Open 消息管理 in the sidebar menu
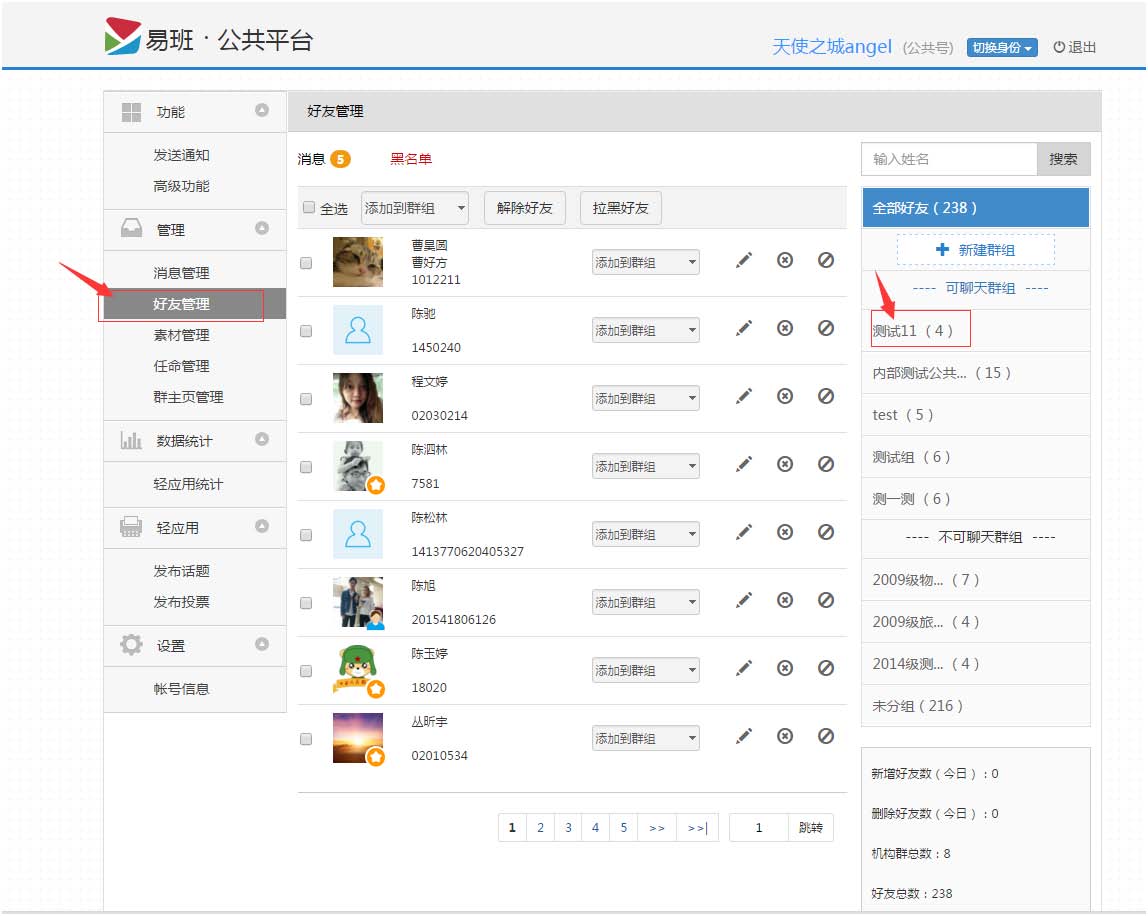1148x916 pixels. (x=181, y=273)
